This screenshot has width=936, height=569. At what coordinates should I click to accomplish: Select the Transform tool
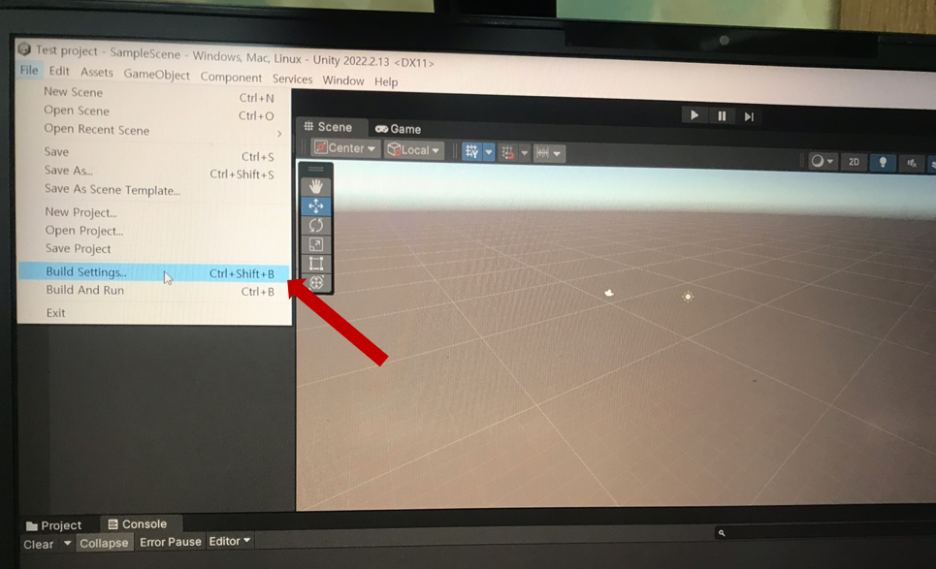316,282
